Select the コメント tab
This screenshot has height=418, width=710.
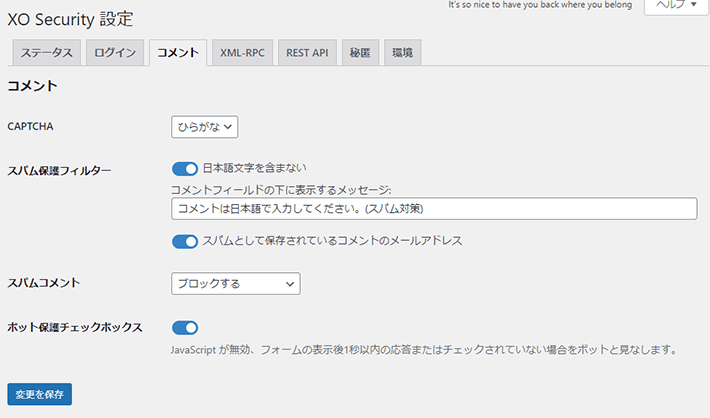(178, 53)
